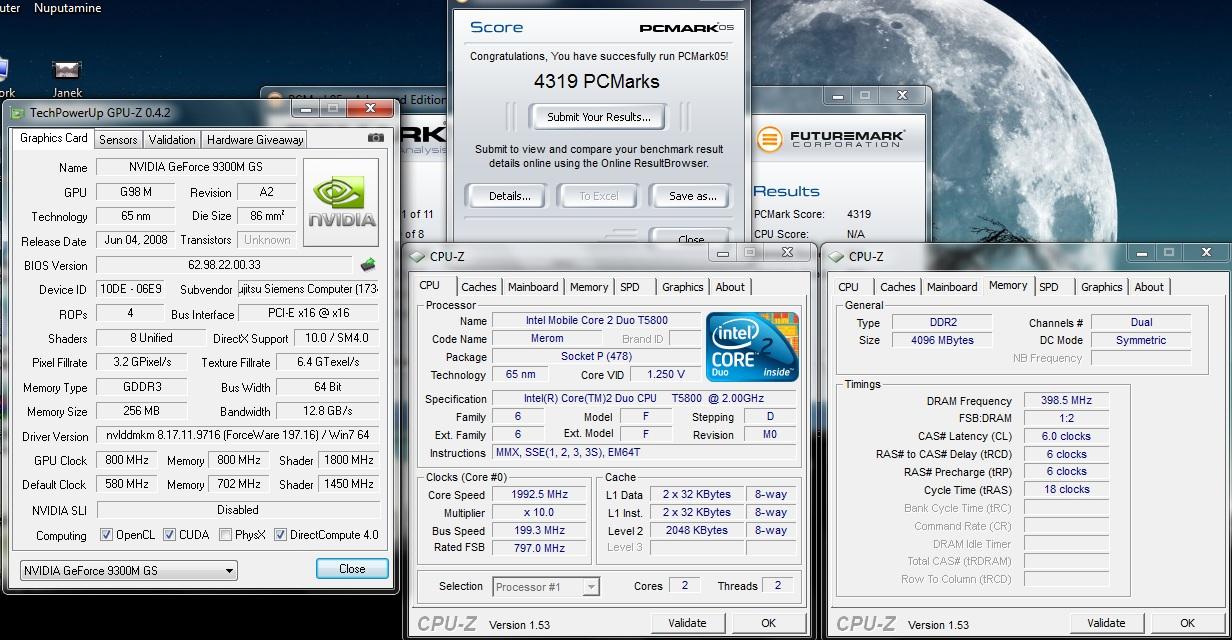
Task: Take a GPU-Z screenshot with camera icon
Action: 376,138
